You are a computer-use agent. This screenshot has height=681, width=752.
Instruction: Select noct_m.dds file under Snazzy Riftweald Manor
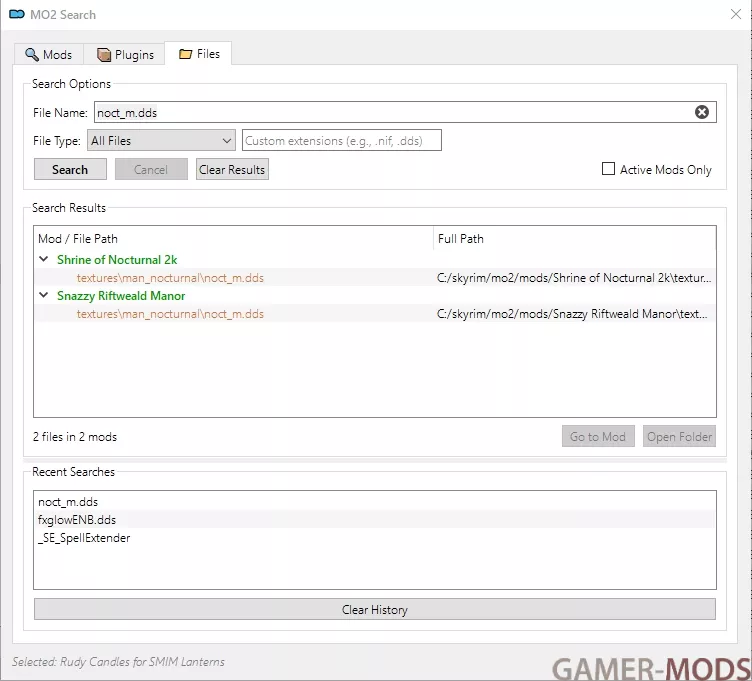point(170,314)
